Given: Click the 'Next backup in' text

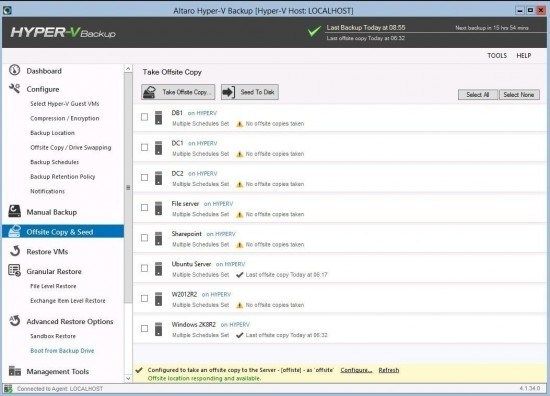Looking at the screenshot, I should click(x=492, y=28).
